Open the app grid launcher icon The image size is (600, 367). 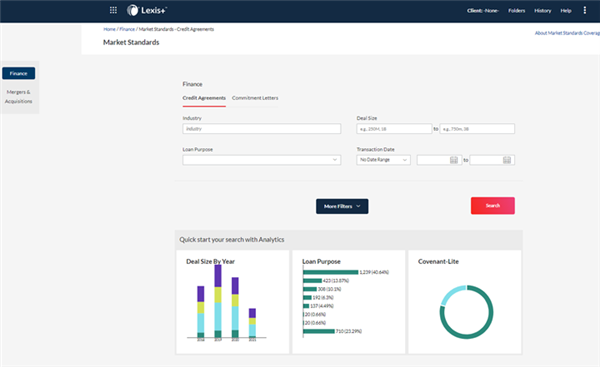coord(113,10)
